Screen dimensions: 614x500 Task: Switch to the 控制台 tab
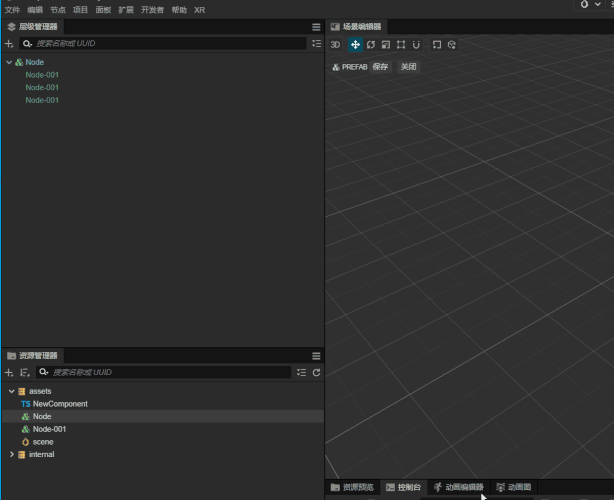click(x=403, y=487)
